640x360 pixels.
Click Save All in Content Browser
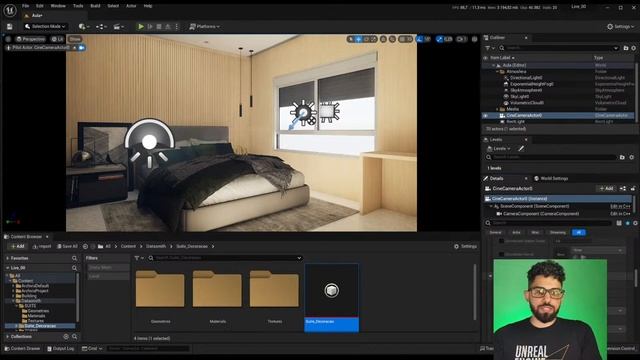[67, 247]
